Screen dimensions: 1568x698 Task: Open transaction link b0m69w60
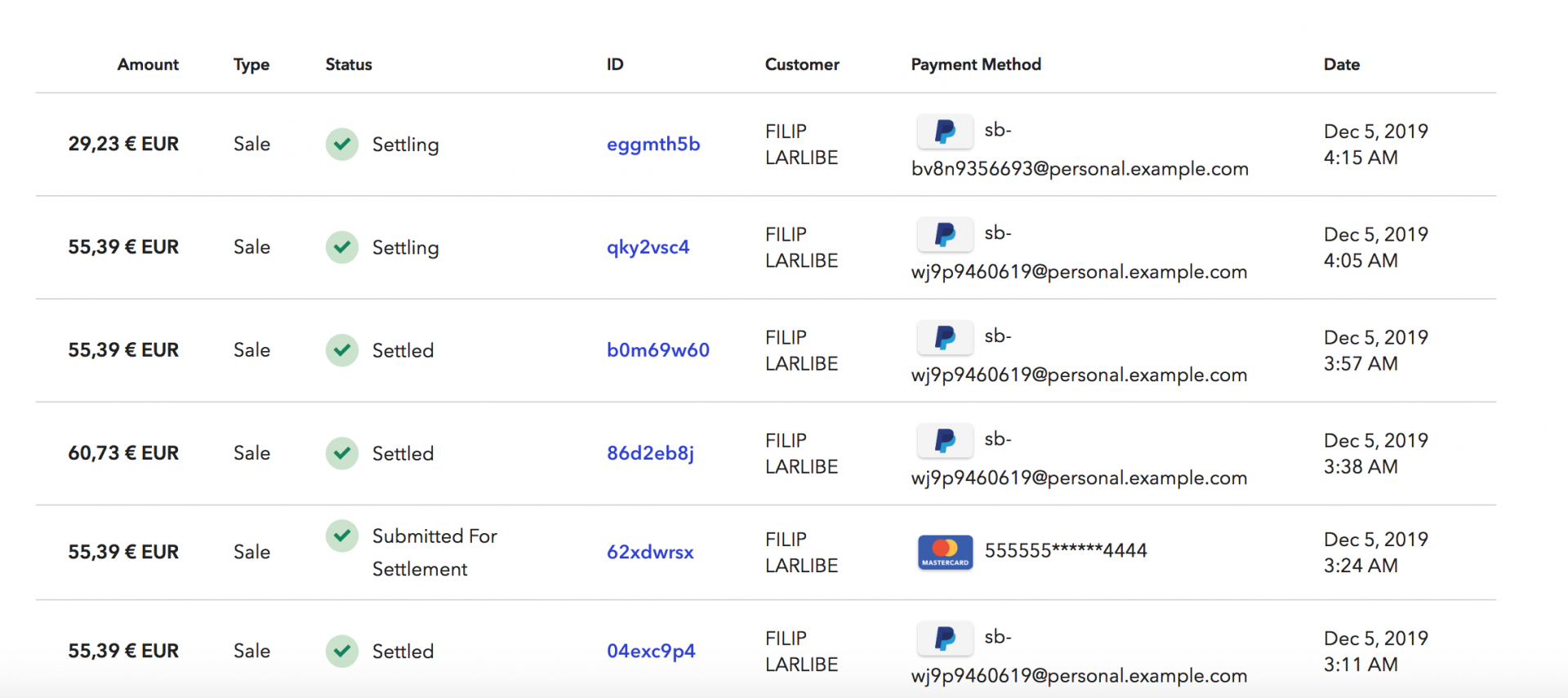pos(657,350)
